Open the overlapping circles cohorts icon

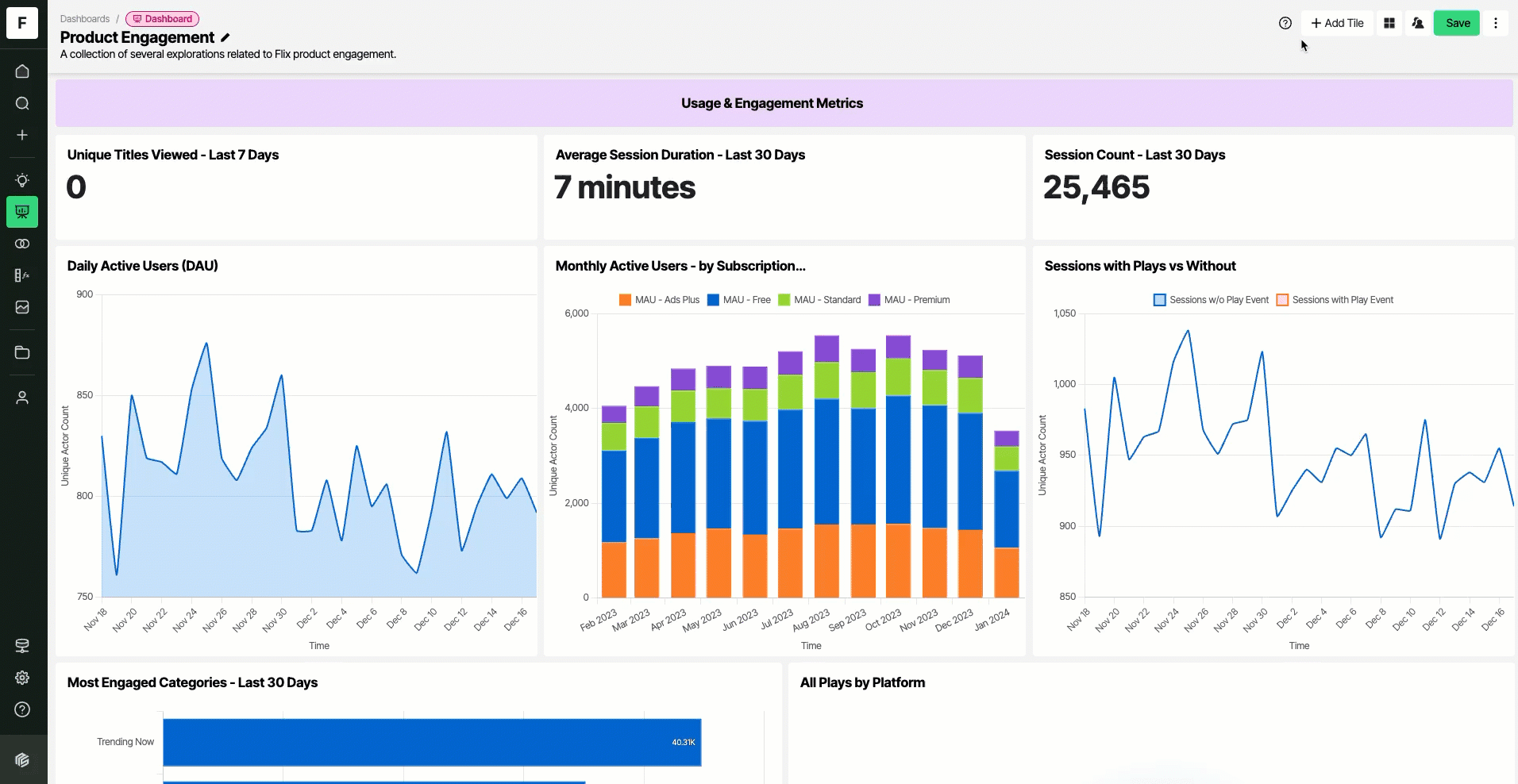pos(22,244)
